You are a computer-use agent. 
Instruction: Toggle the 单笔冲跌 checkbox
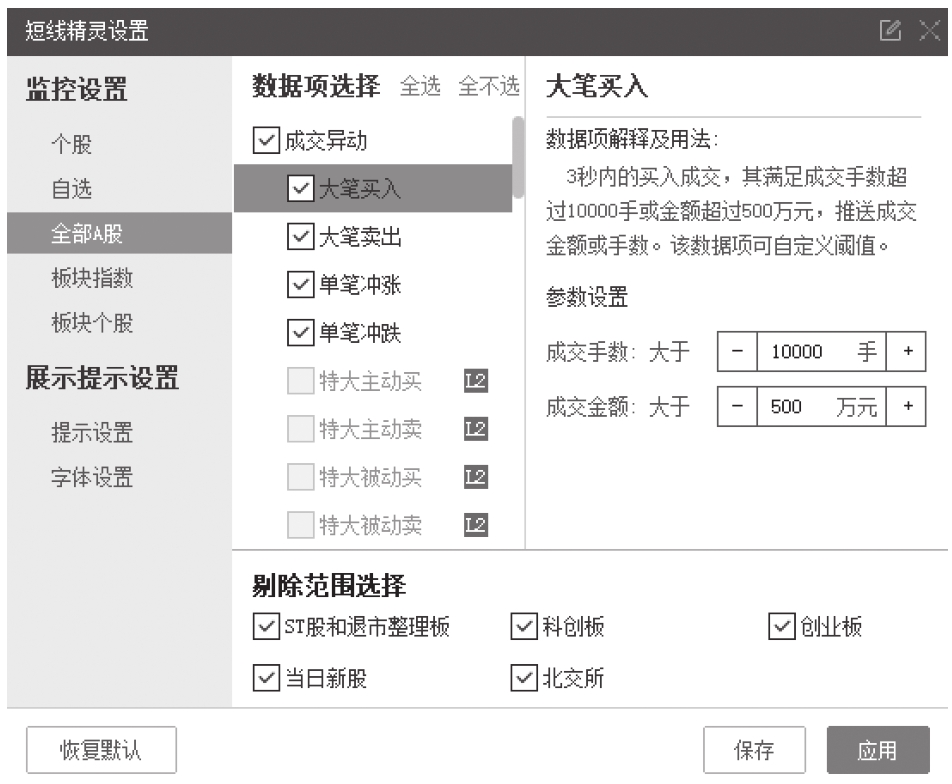(301, 332)
